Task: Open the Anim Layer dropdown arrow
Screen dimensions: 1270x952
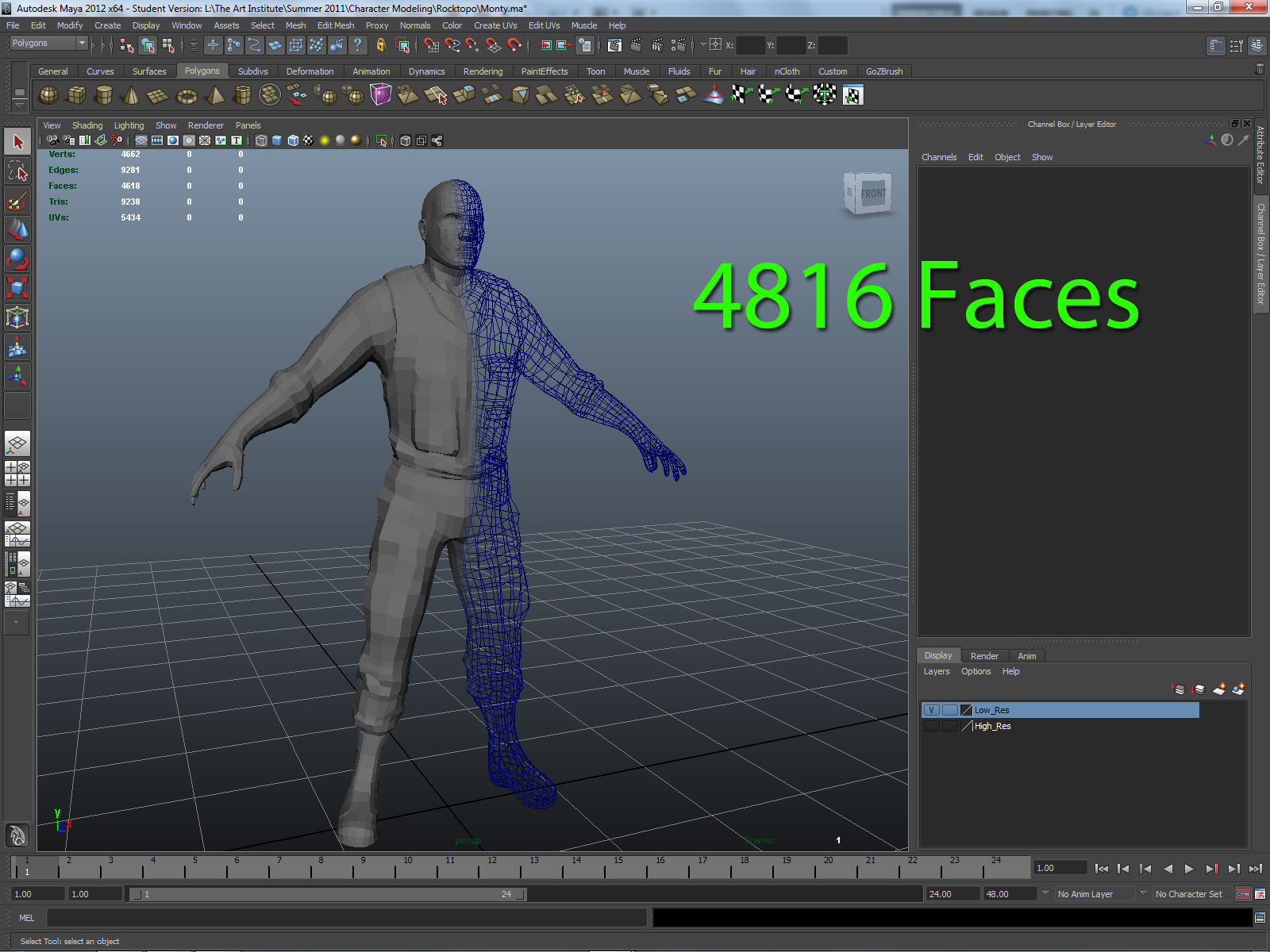Action: coord(1045,893)
